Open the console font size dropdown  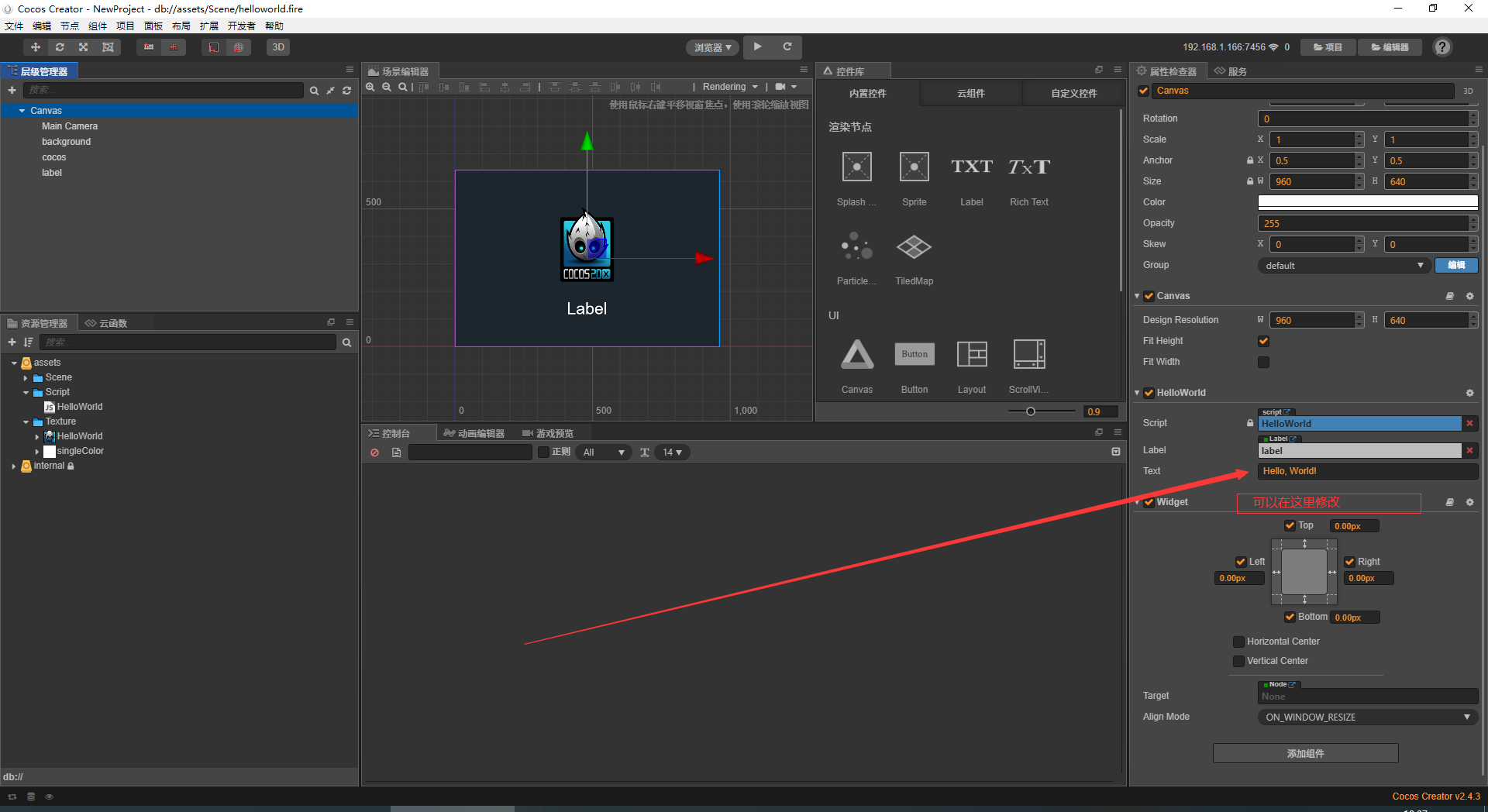pyautogui.click(x=672, y=452)
